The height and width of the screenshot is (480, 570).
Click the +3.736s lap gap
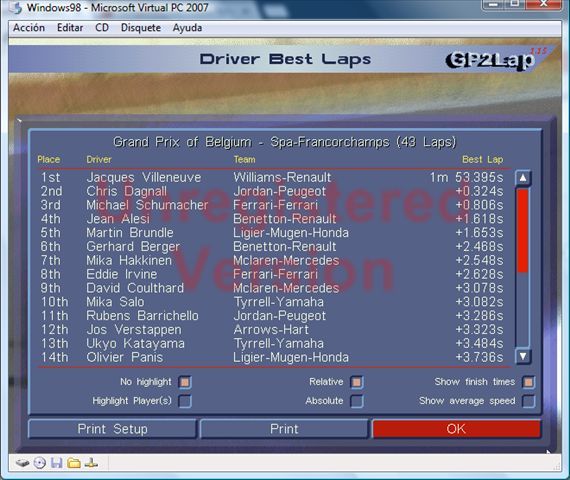(479, 357)
